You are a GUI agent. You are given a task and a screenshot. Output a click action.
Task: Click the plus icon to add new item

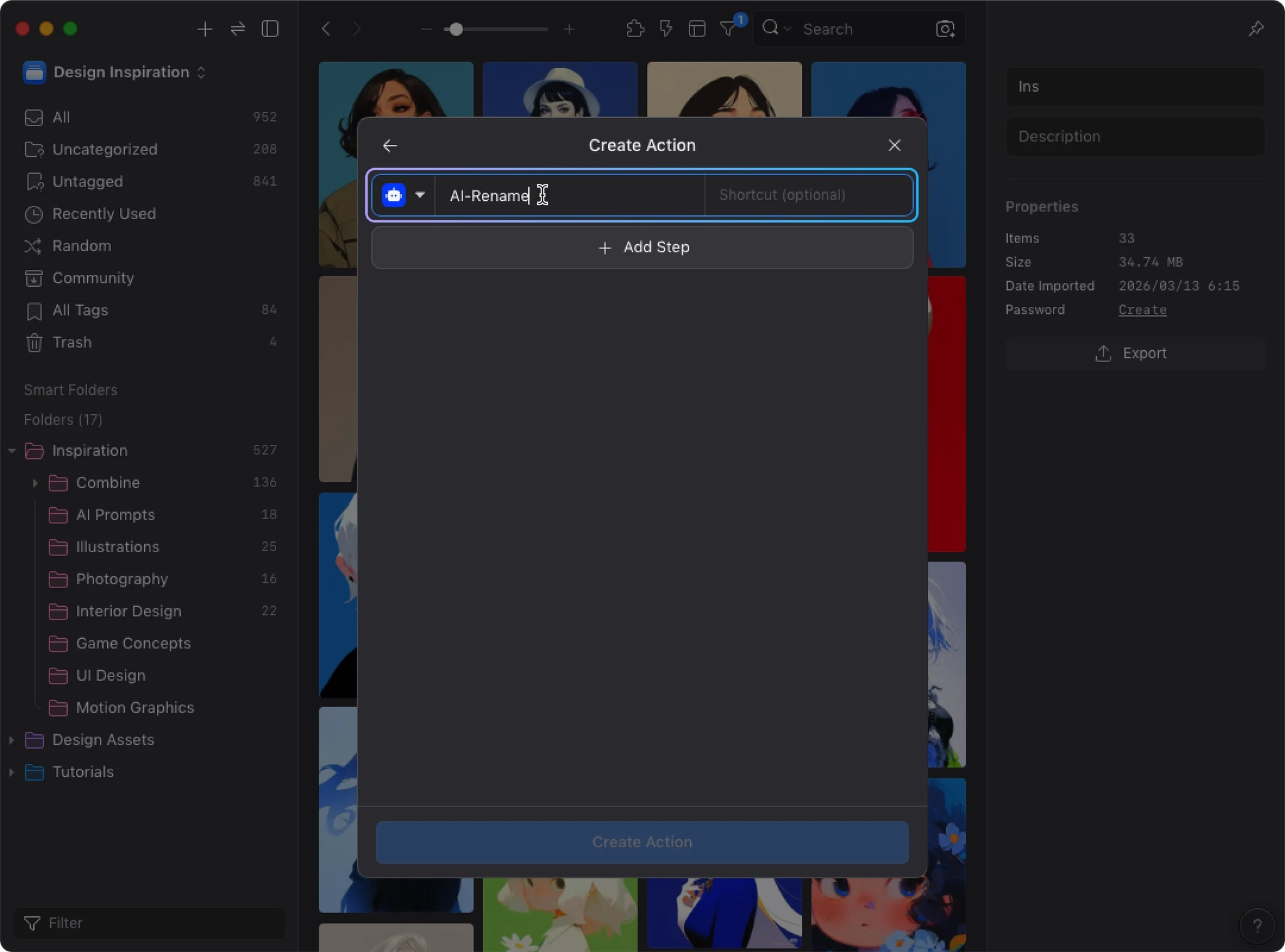[x=205, y=29]
